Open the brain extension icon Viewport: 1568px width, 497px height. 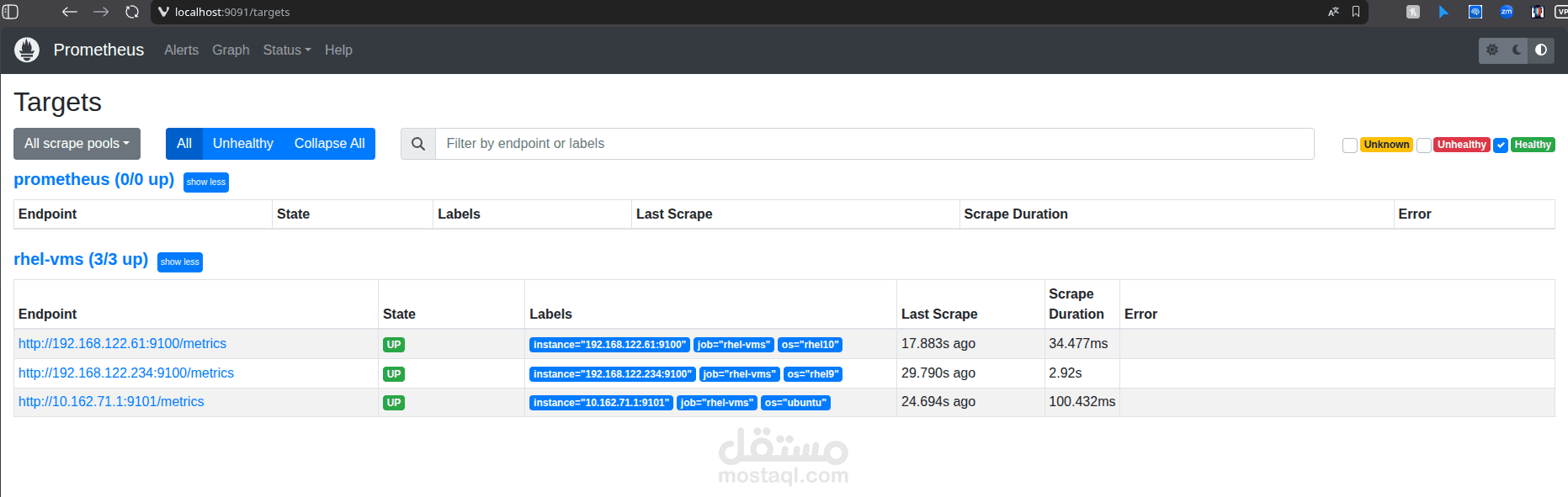coord(1475,12)
